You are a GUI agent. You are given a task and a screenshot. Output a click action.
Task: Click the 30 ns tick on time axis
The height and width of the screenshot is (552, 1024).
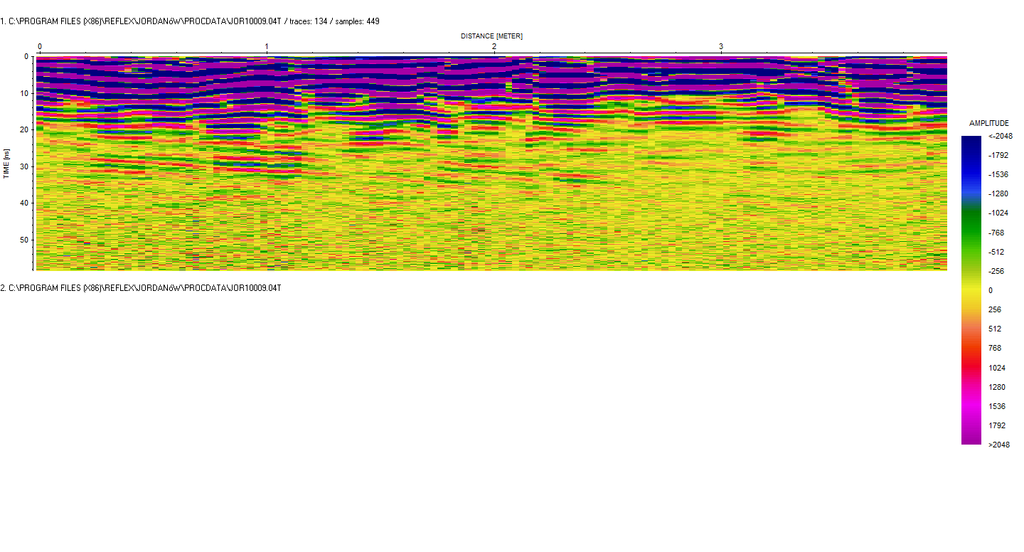(24, 166)
